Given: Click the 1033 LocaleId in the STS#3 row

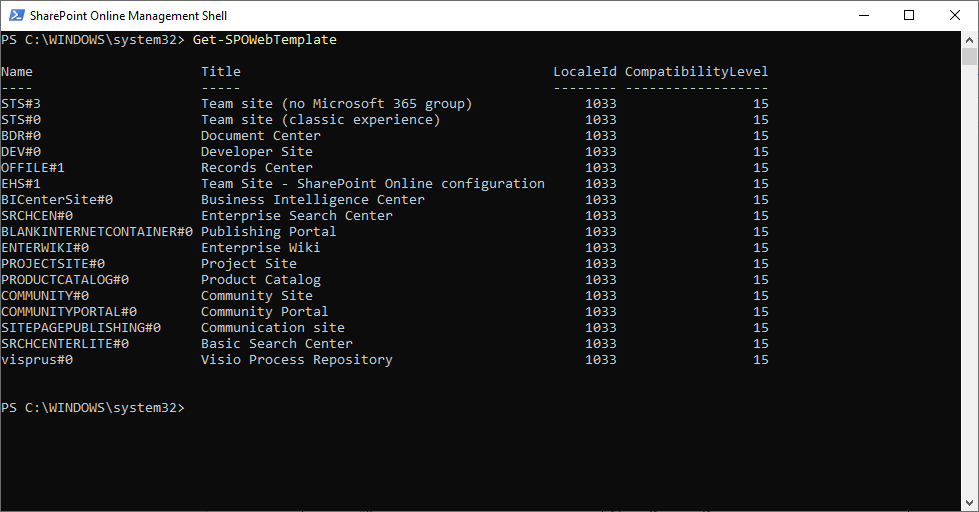Looking at the screenshot, I should point(601,104).
